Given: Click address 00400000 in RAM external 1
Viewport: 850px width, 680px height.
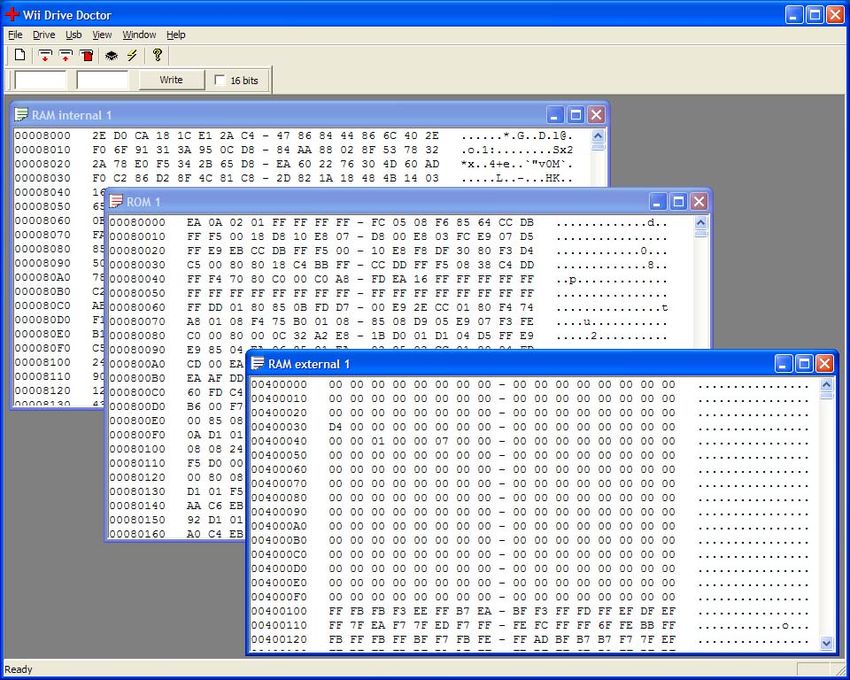Looking at the screenshot, I should tap(279, 384).
